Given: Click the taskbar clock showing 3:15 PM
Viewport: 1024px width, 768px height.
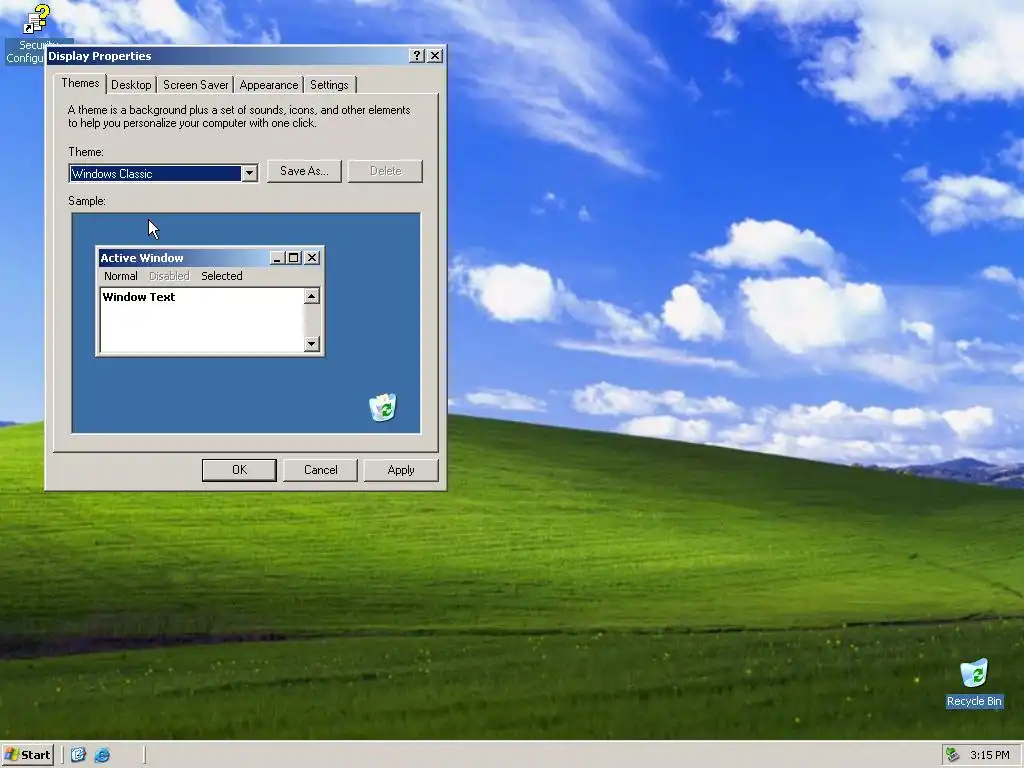Looking at the screenshot, I should (989, 755).
